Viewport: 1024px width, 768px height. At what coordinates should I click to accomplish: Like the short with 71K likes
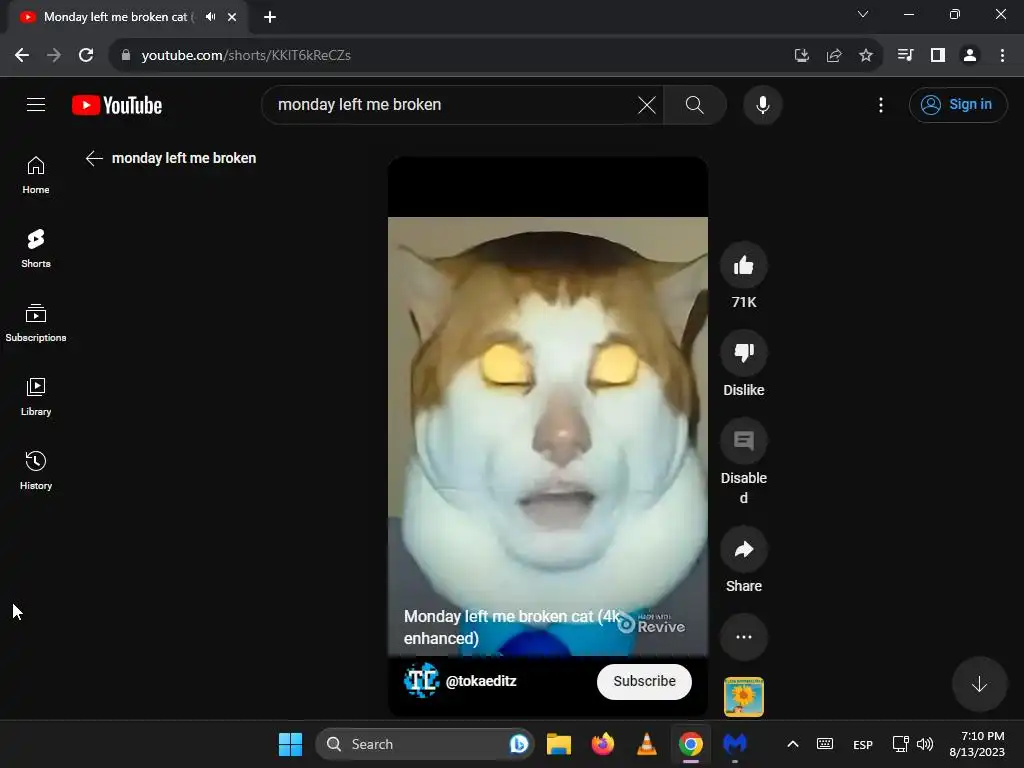[x=743, y=265]
